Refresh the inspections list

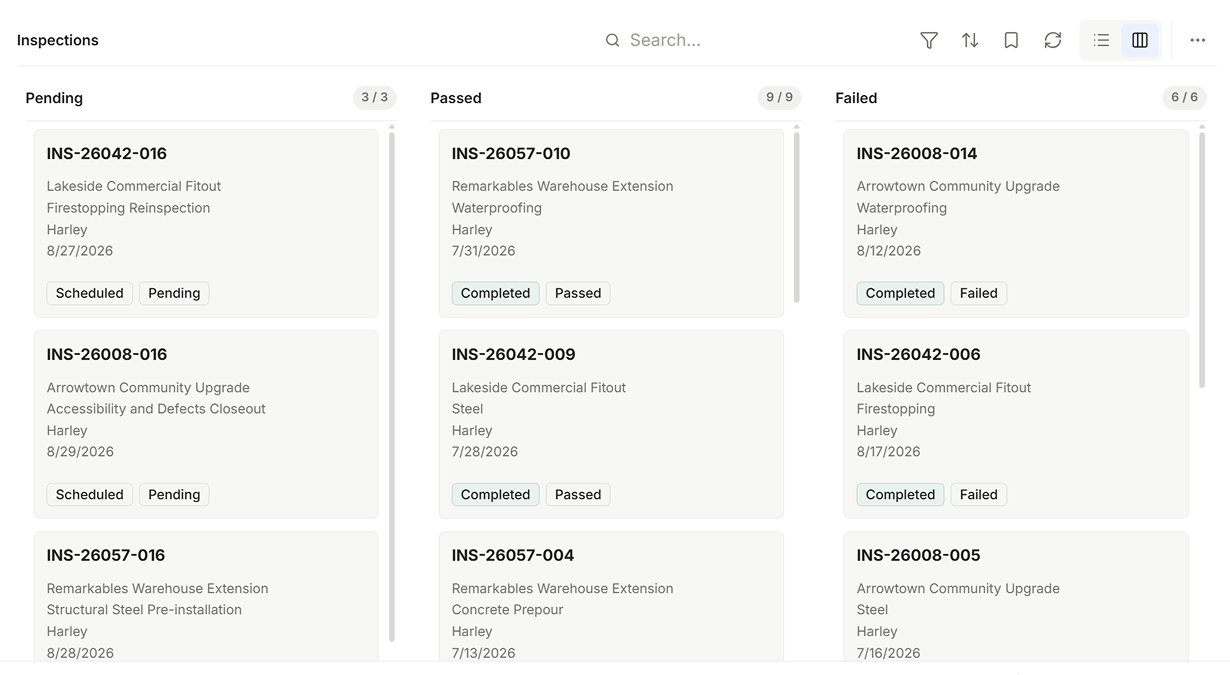[x=1053, y=40]
